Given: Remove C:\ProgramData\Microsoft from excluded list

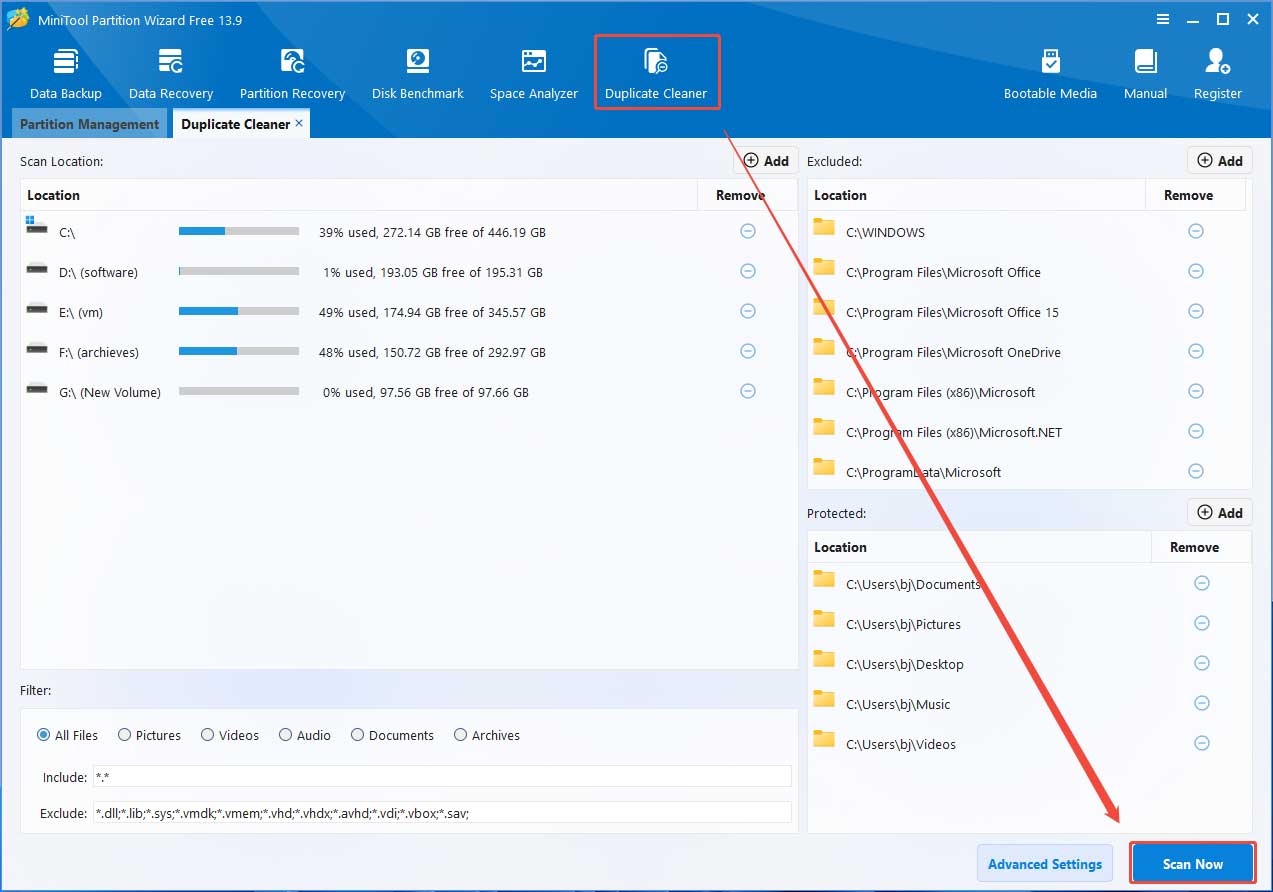Looking at the screenshot, I should click(x=1195, y=471).
